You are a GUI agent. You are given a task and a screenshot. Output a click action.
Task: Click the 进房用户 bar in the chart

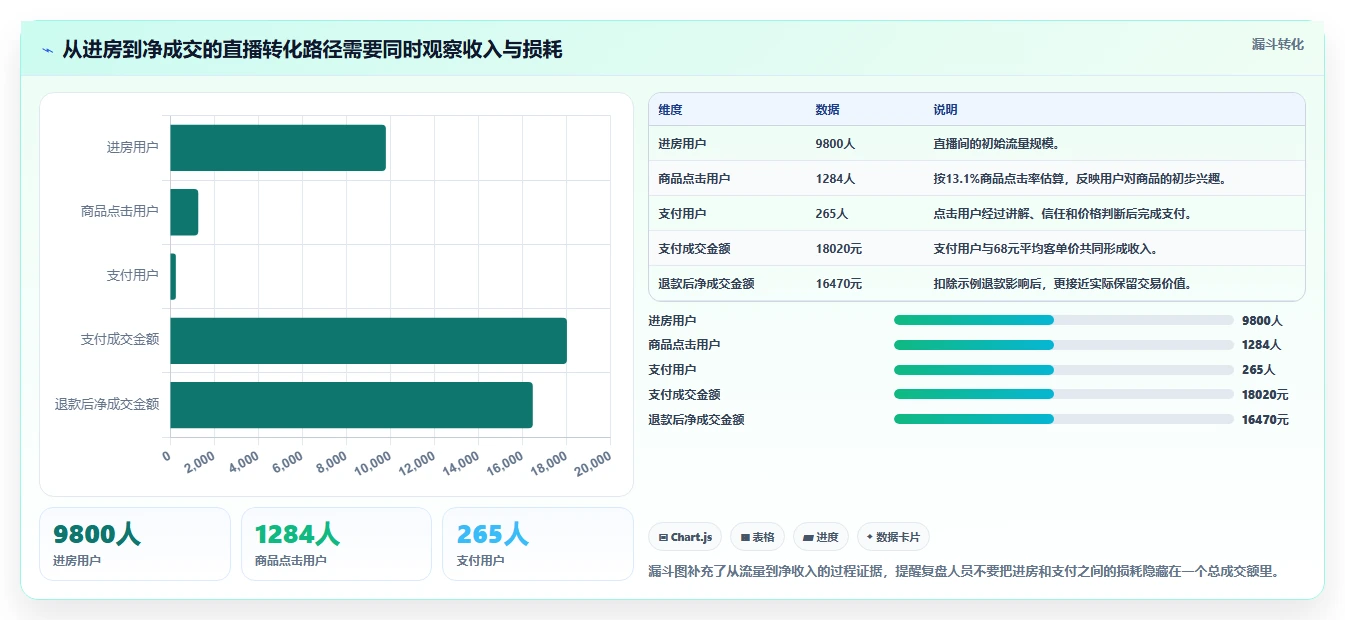(x=278, y=148)
